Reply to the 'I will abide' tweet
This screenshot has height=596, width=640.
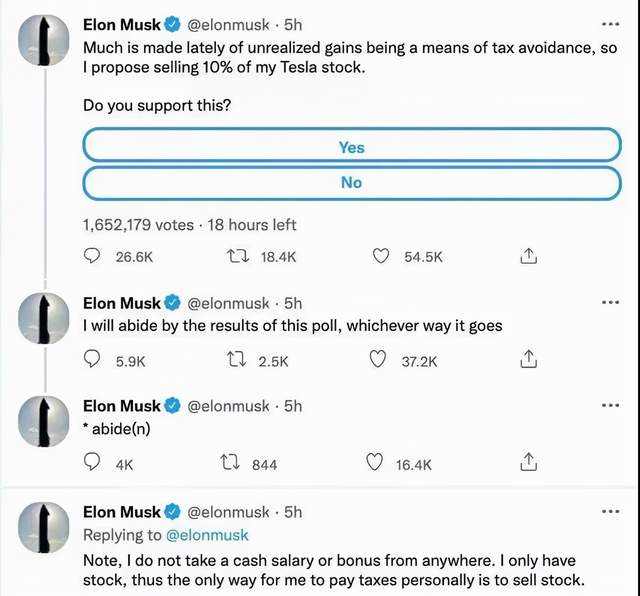tap(92, 360)
